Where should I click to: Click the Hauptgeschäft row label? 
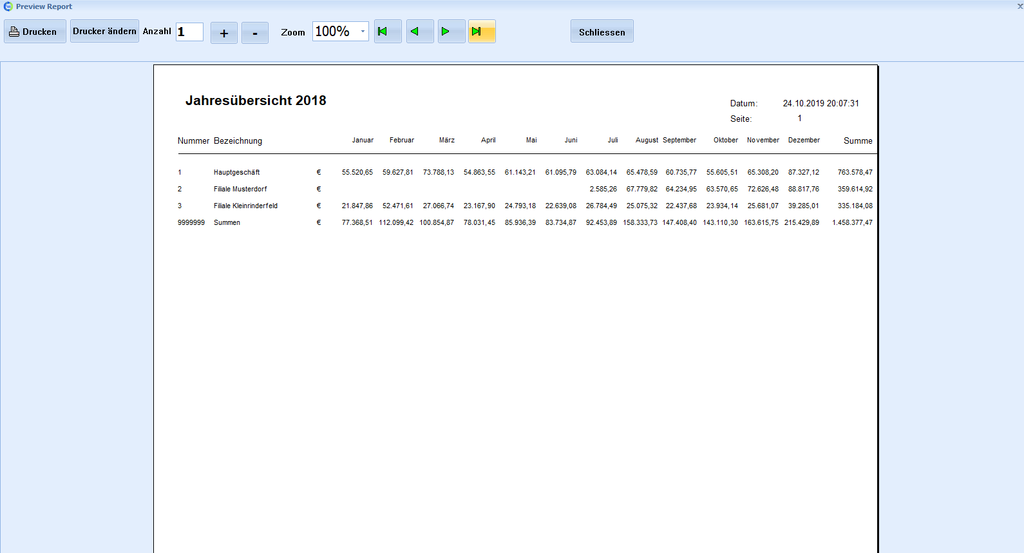click(x=236, y=172)
